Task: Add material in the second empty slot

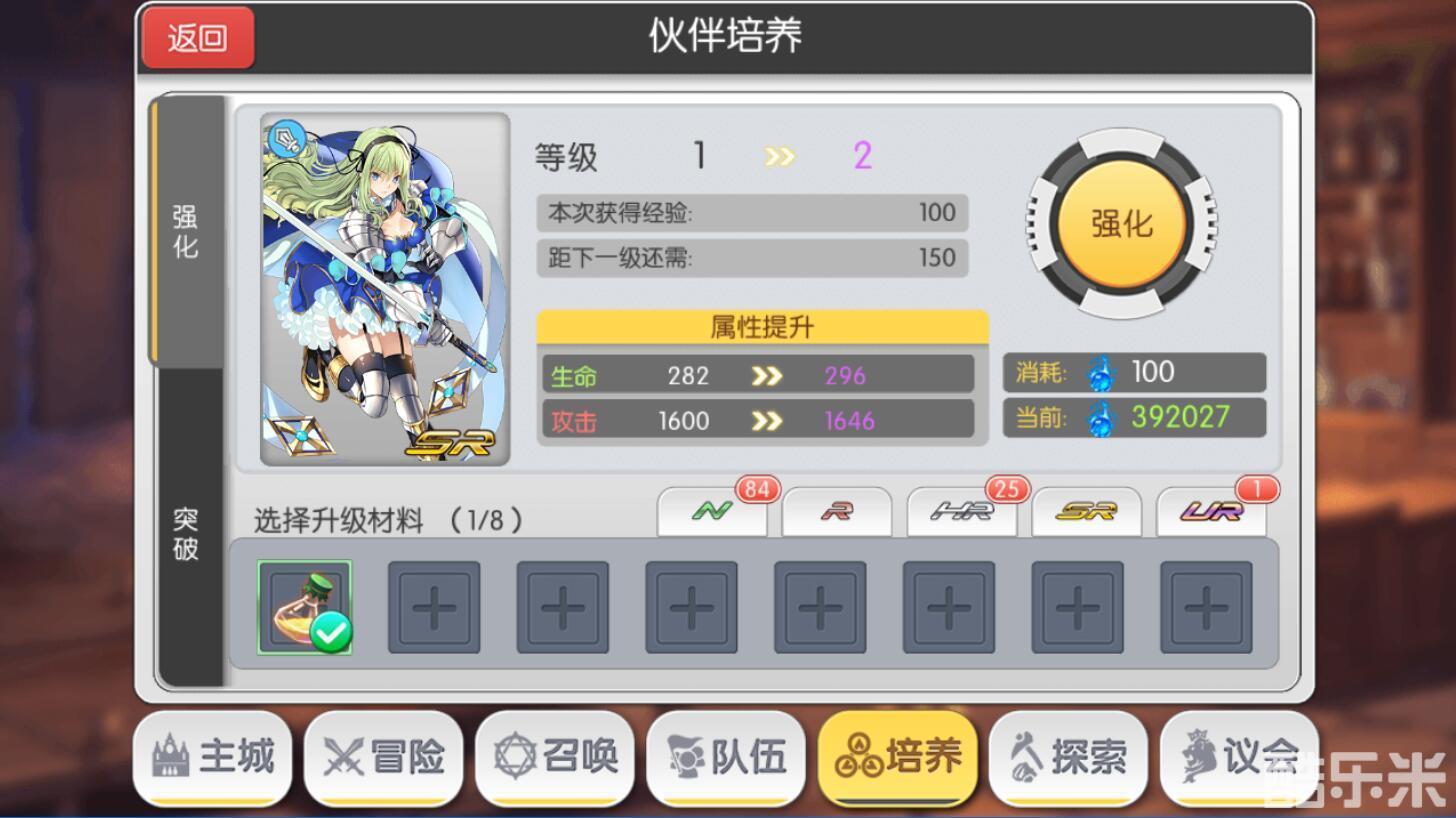Action: pyautogui.click(x=563, y=607)
